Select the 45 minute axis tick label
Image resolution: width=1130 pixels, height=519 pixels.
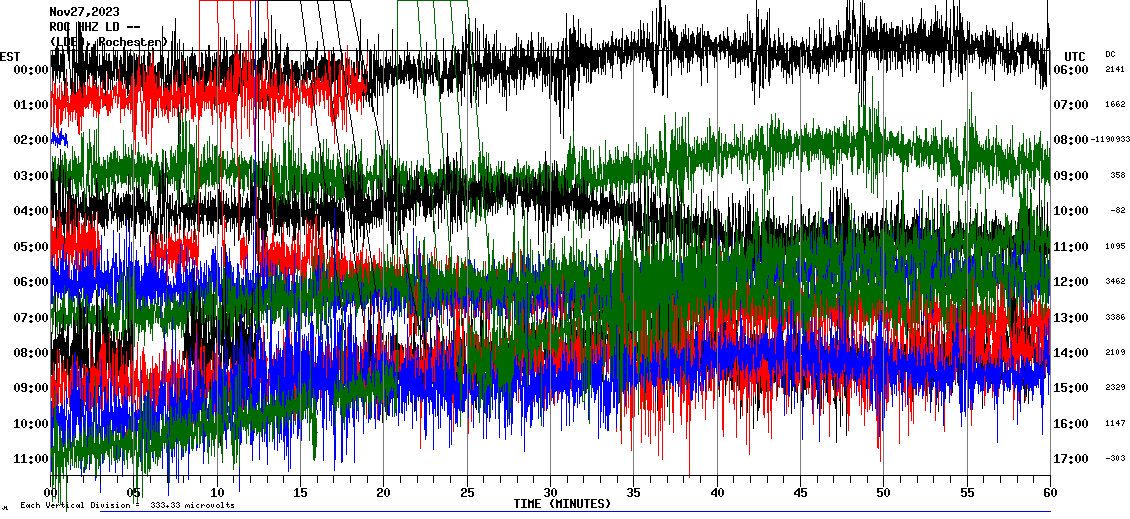coord(800,493)
